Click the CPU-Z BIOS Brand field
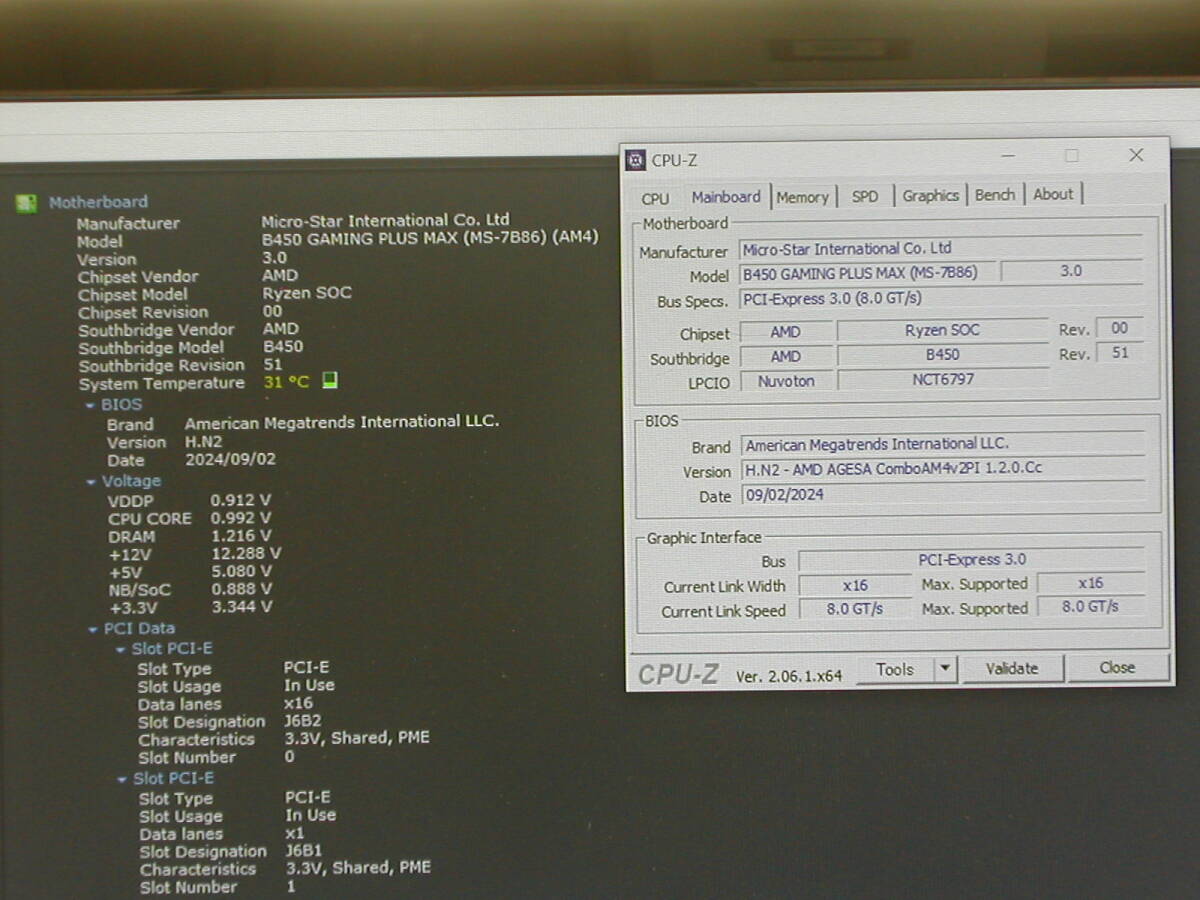The height and width of the screenshot is (900, 1200). click(x=944, y=444)
